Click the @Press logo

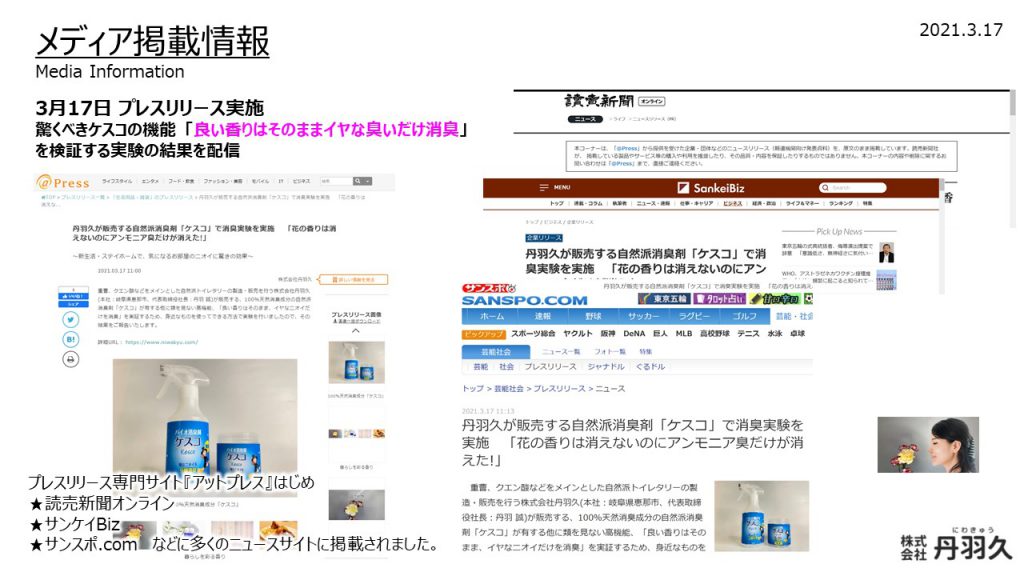(x=63, y=183)
